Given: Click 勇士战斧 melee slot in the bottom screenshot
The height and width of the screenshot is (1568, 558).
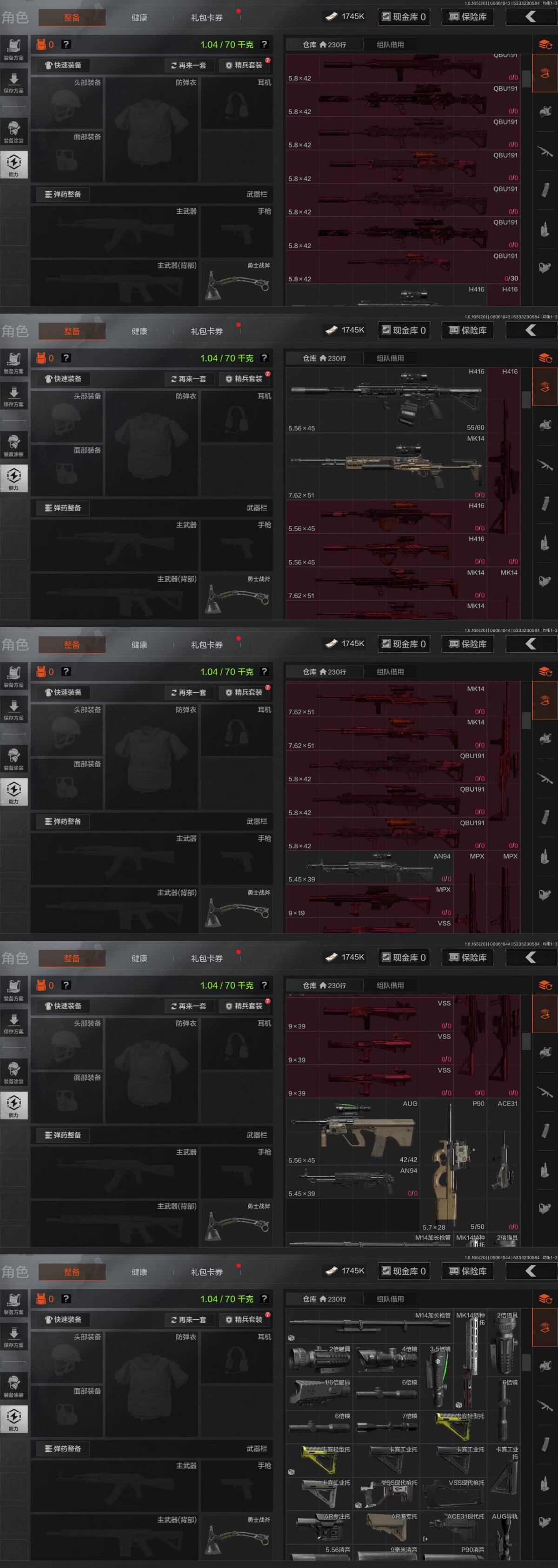Looking at the screenshot, I should click(236, 1538).
